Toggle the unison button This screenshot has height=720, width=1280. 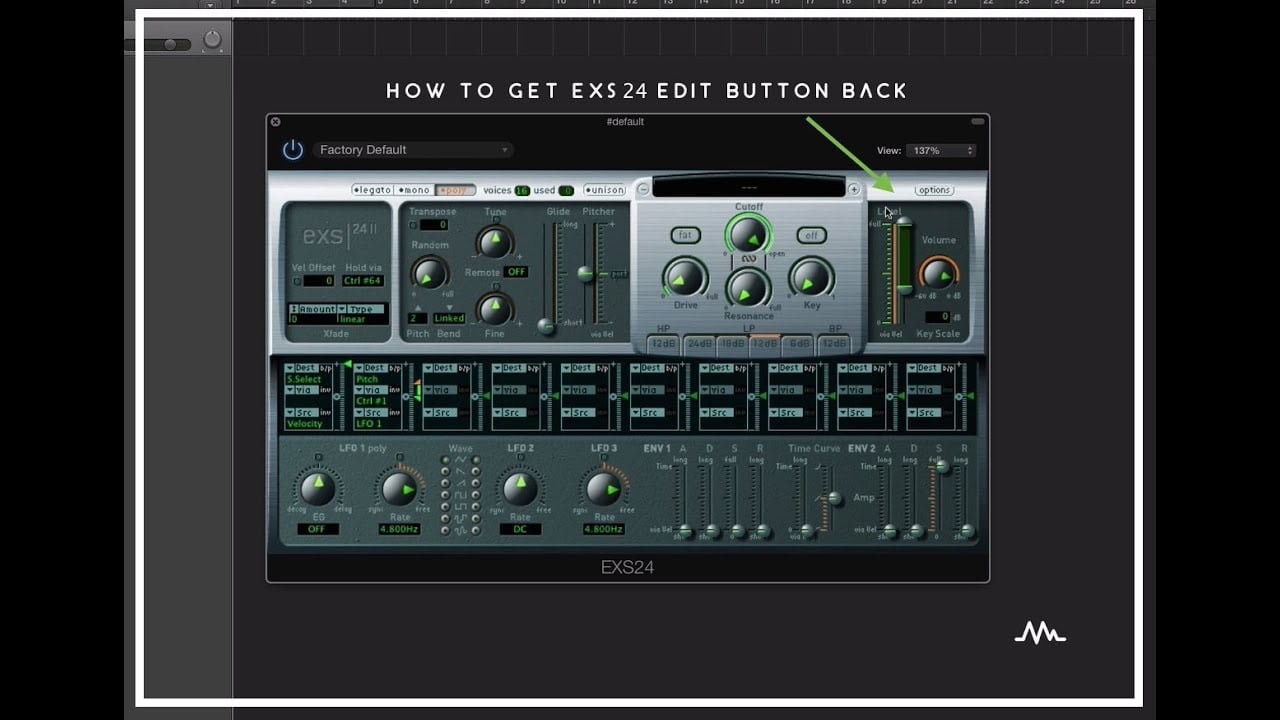pyautogui.click(x=604, y=190)
